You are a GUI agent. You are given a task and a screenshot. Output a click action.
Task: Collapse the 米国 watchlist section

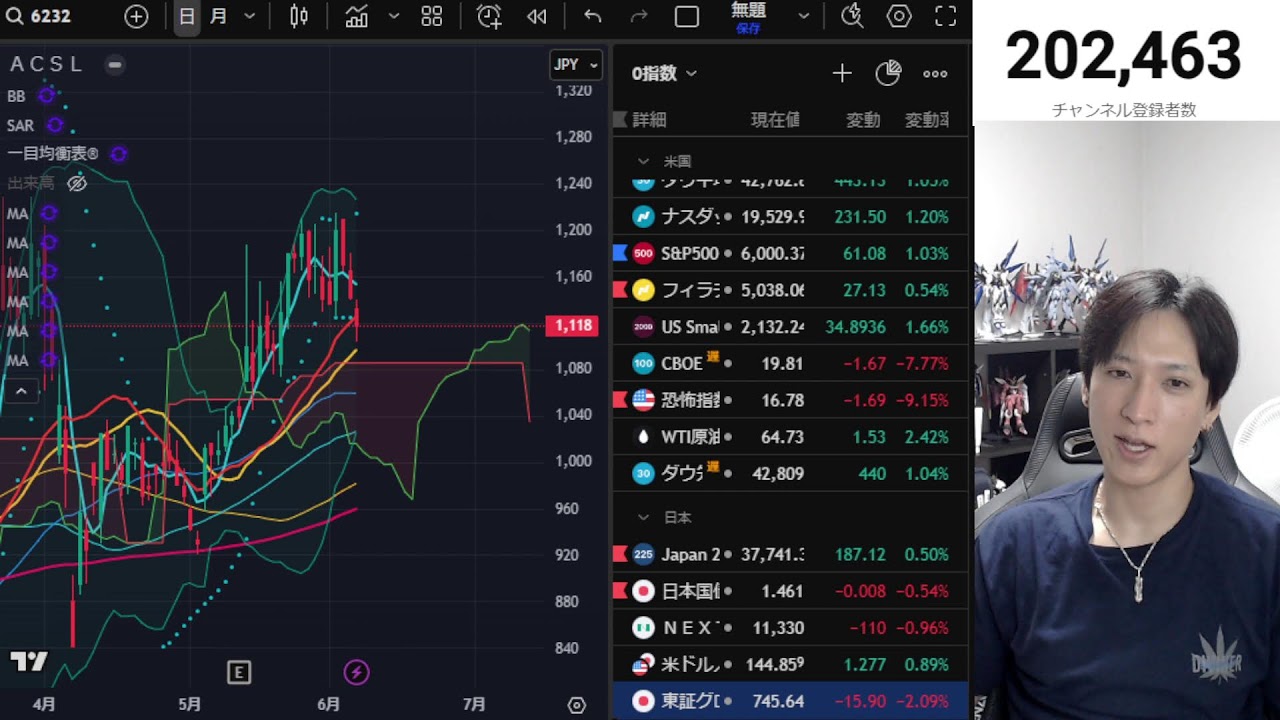pyautogui.click(x=643, y=161)
